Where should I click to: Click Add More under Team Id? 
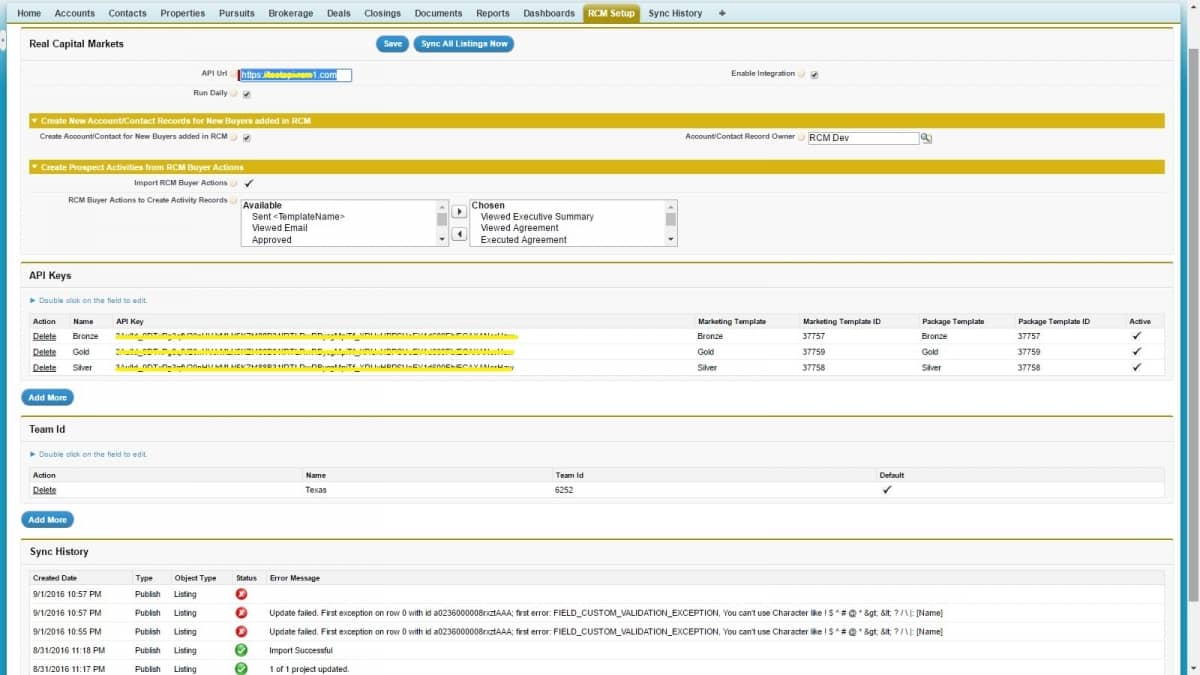48,520
